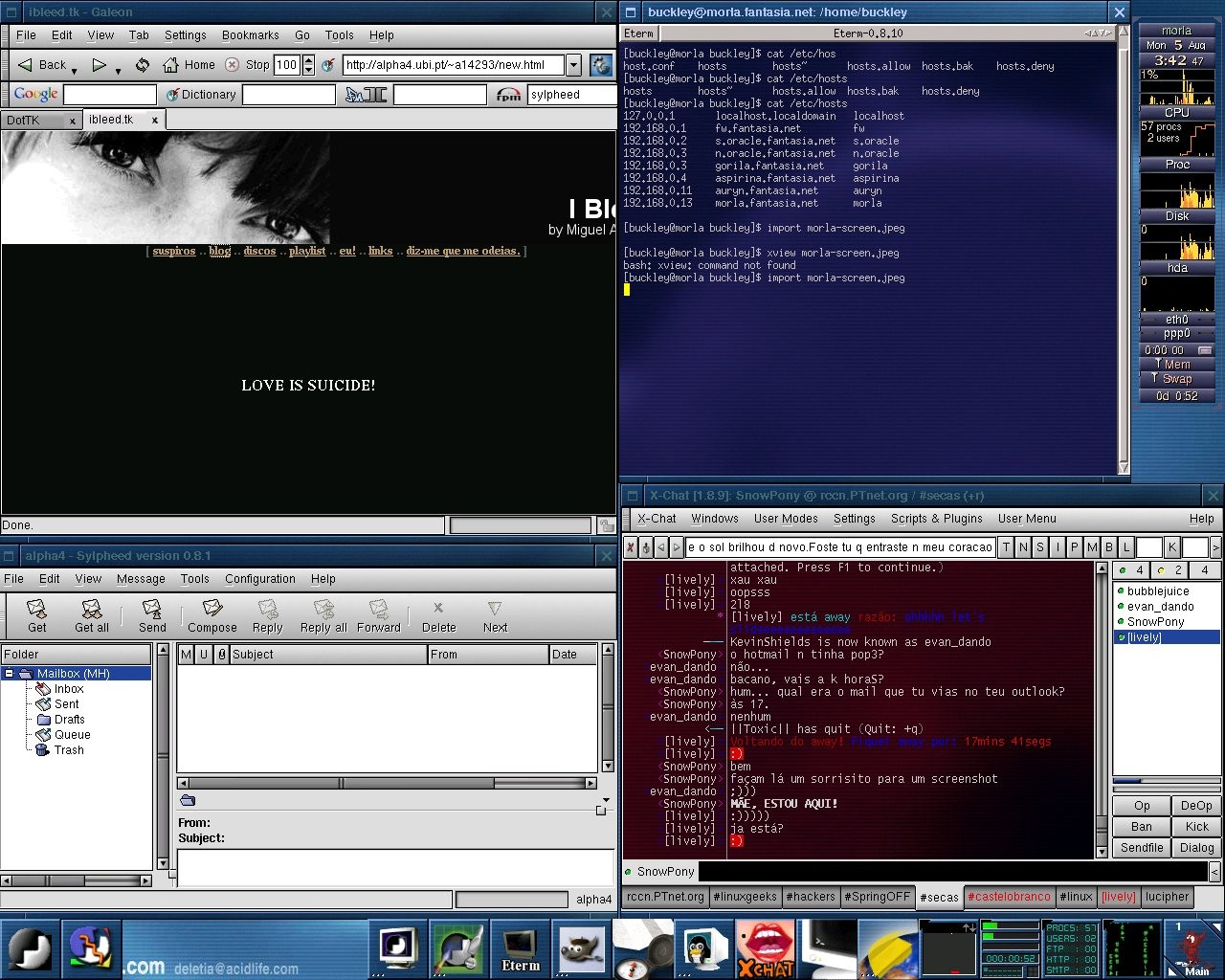This screenshot has width=1225, height=980.
Task: Click the Reload icon in Galeon toolbar
Action: click(143, 65)
